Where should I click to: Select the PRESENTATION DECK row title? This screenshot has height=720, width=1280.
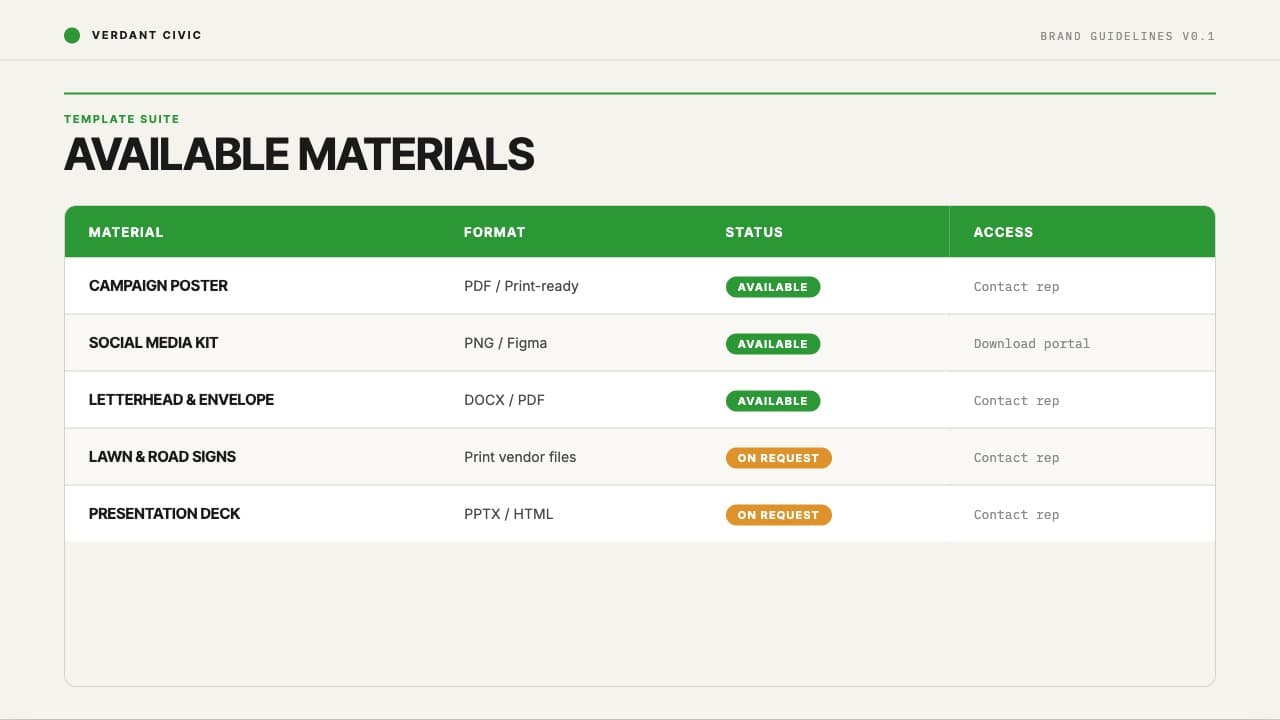[x=164, y=514]
